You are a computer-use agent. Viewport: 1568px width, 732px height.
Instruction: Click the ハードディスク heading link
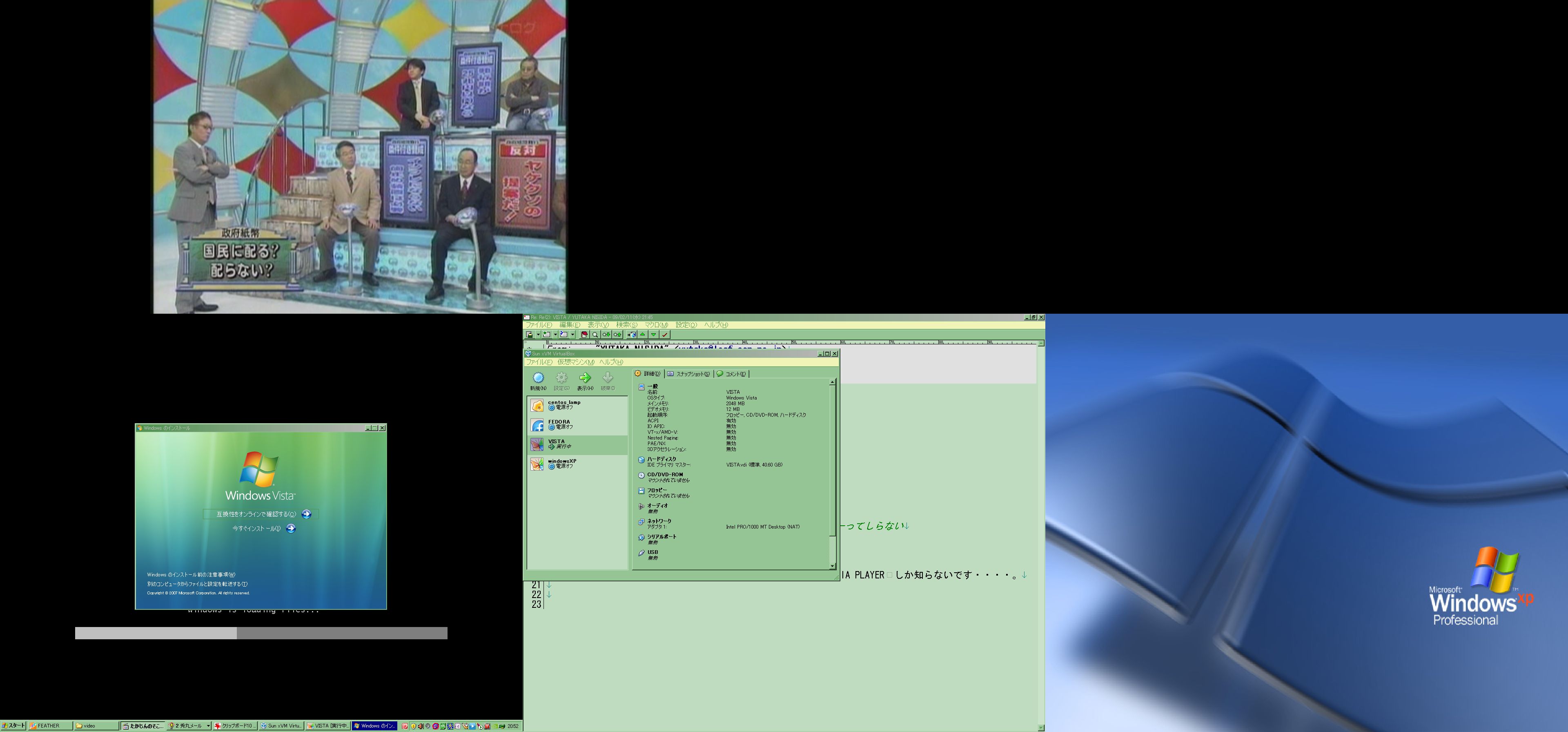[661, 459]
